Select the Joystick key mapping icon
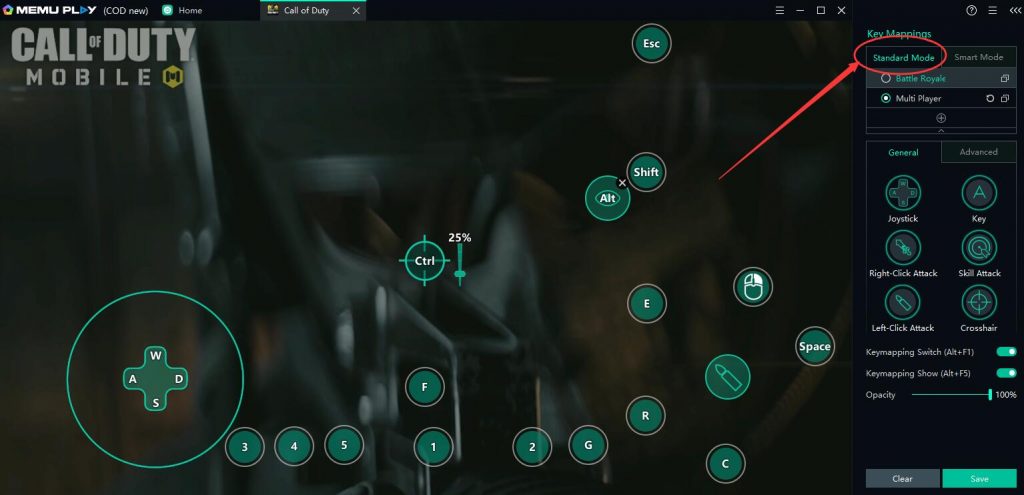1024x495 pixels. [x=903, y=192]
